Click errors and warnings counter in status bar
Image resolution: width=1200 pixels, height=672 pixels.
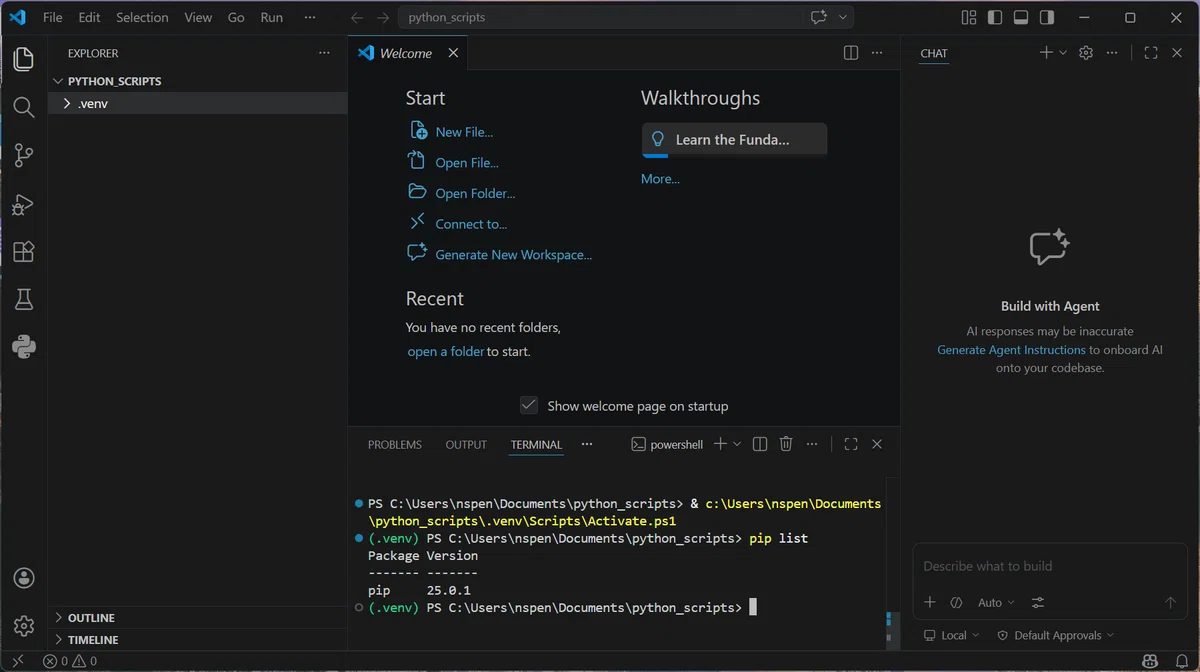[70, 661]
